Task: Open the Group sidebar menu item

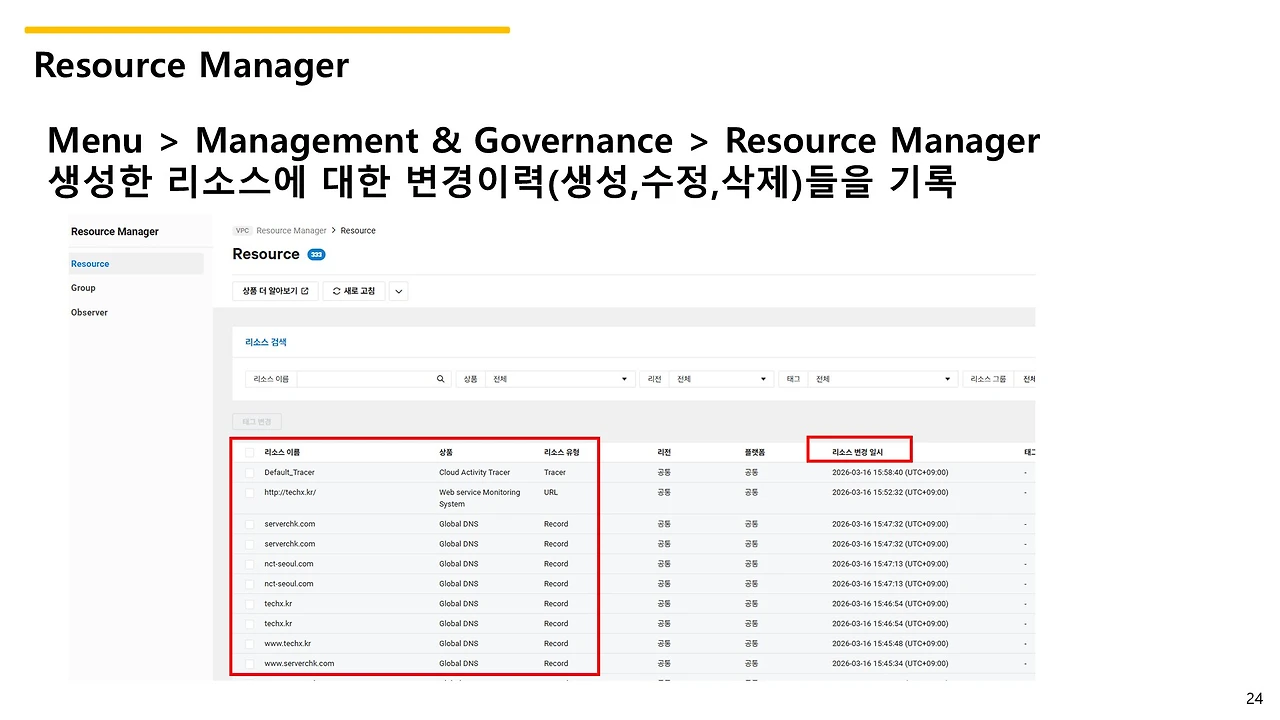Action: [x=83, y=288]
